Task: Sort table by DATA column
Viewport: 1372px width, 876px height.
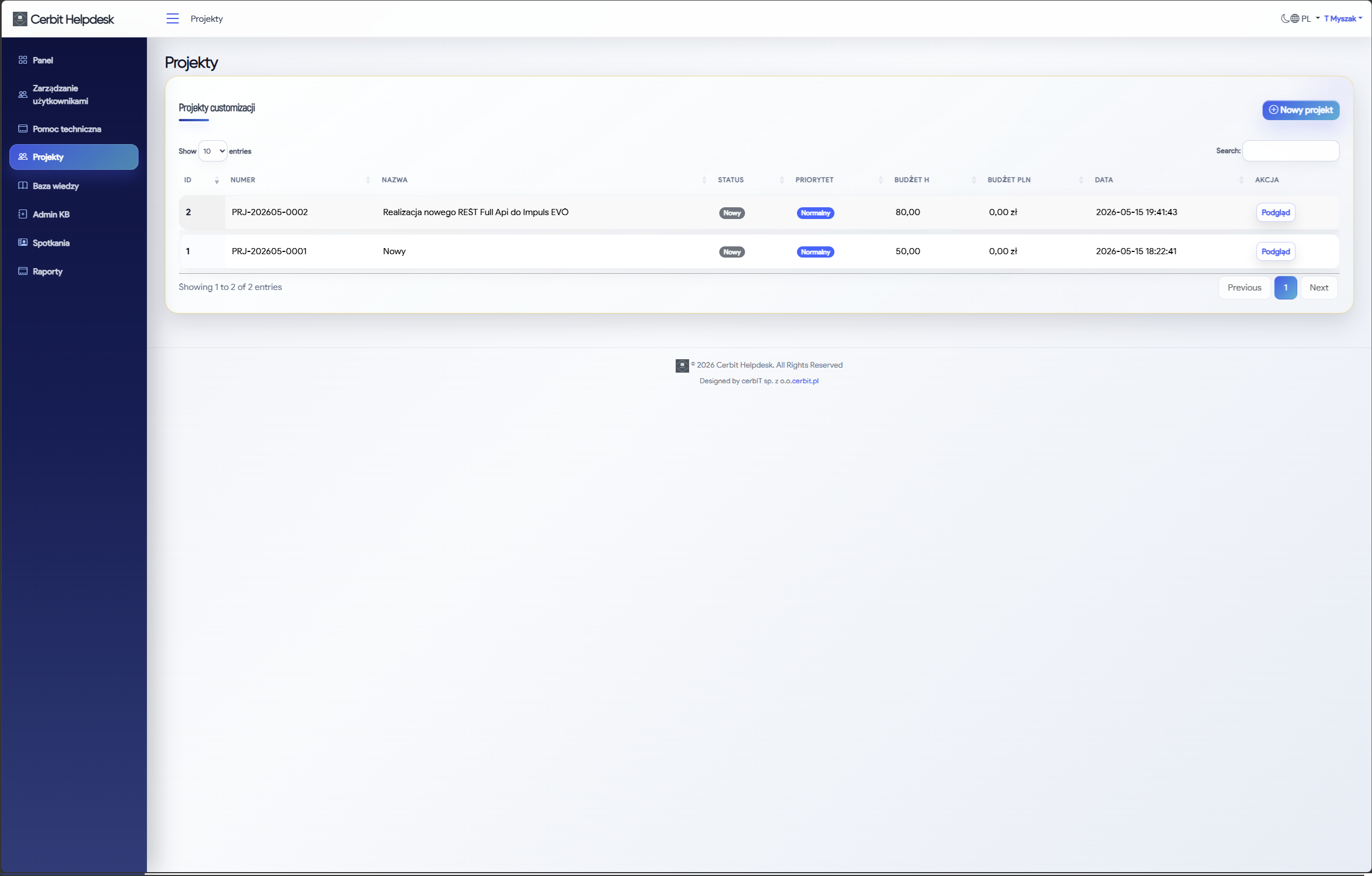Action: tap(1169, 180)
